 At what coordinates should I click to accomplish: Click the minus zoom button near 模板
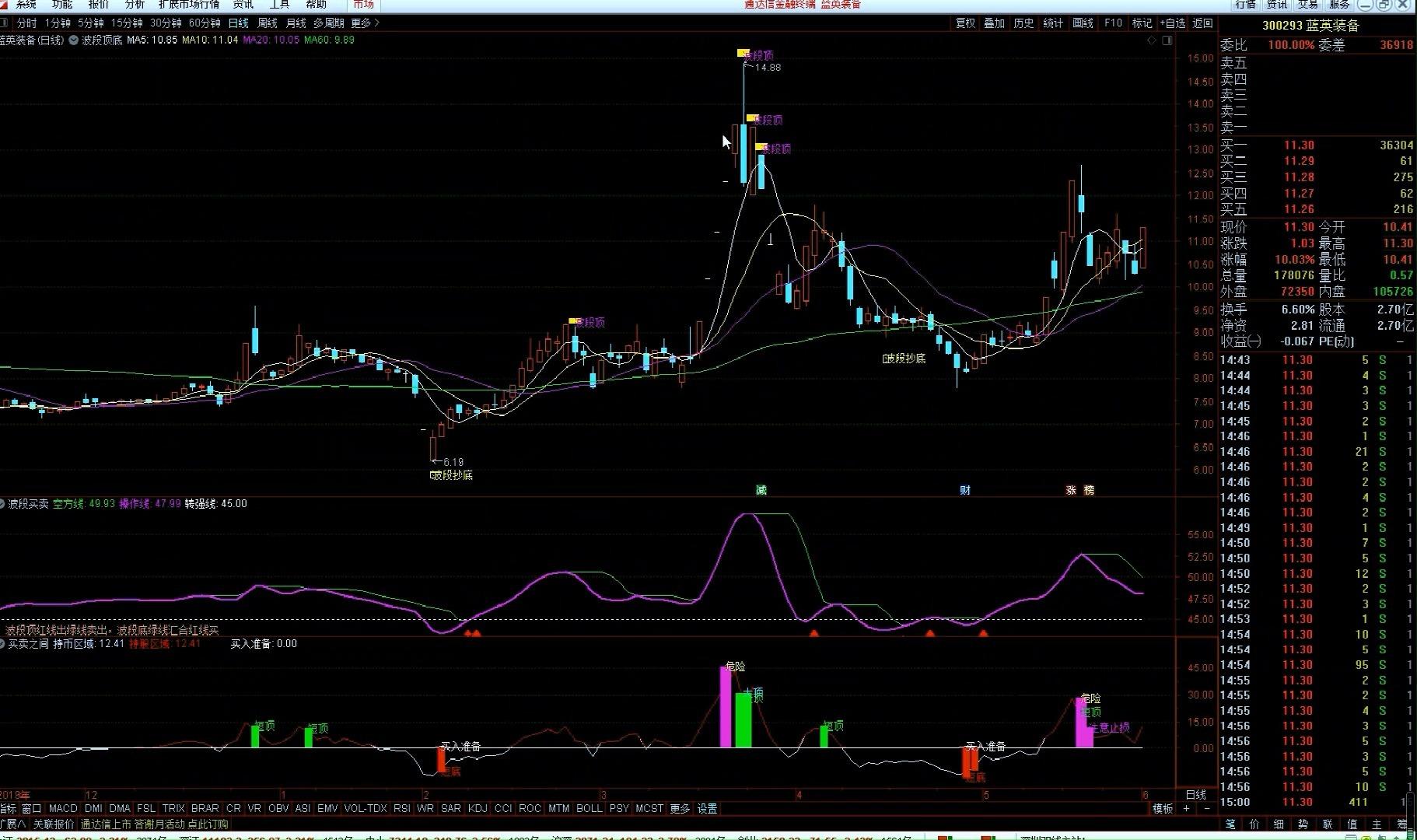[1206, 809]
